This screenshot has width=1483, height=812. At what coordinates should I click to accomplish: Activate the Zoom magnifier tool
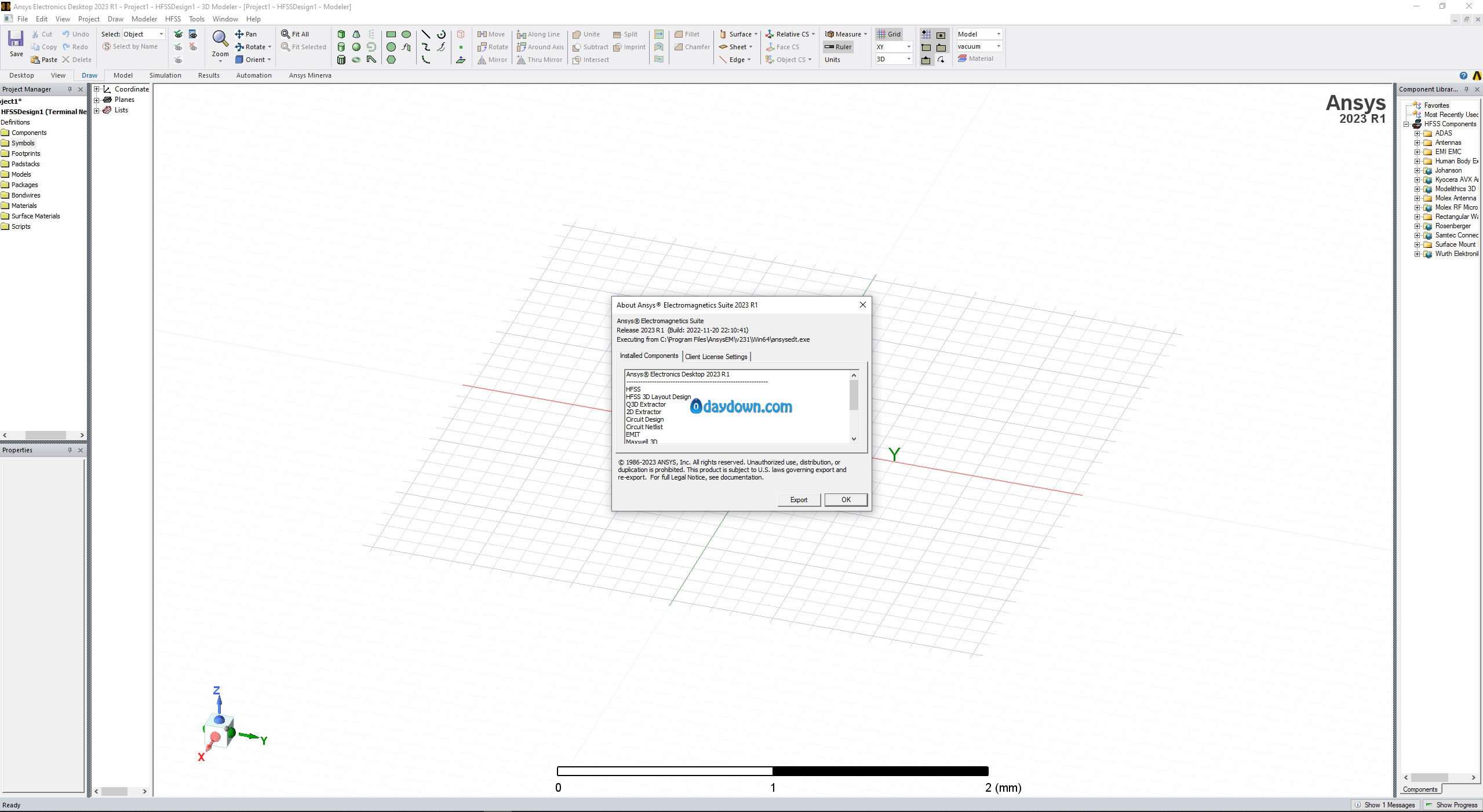click(x=220, y=39)
